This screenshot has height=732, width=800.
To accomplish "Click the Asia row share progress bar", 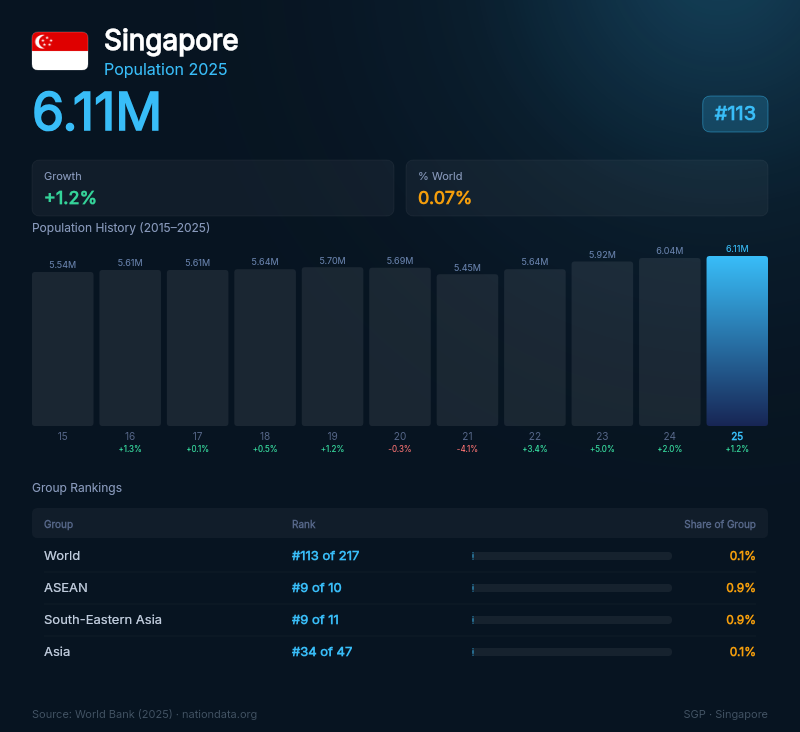I will 572,652.
